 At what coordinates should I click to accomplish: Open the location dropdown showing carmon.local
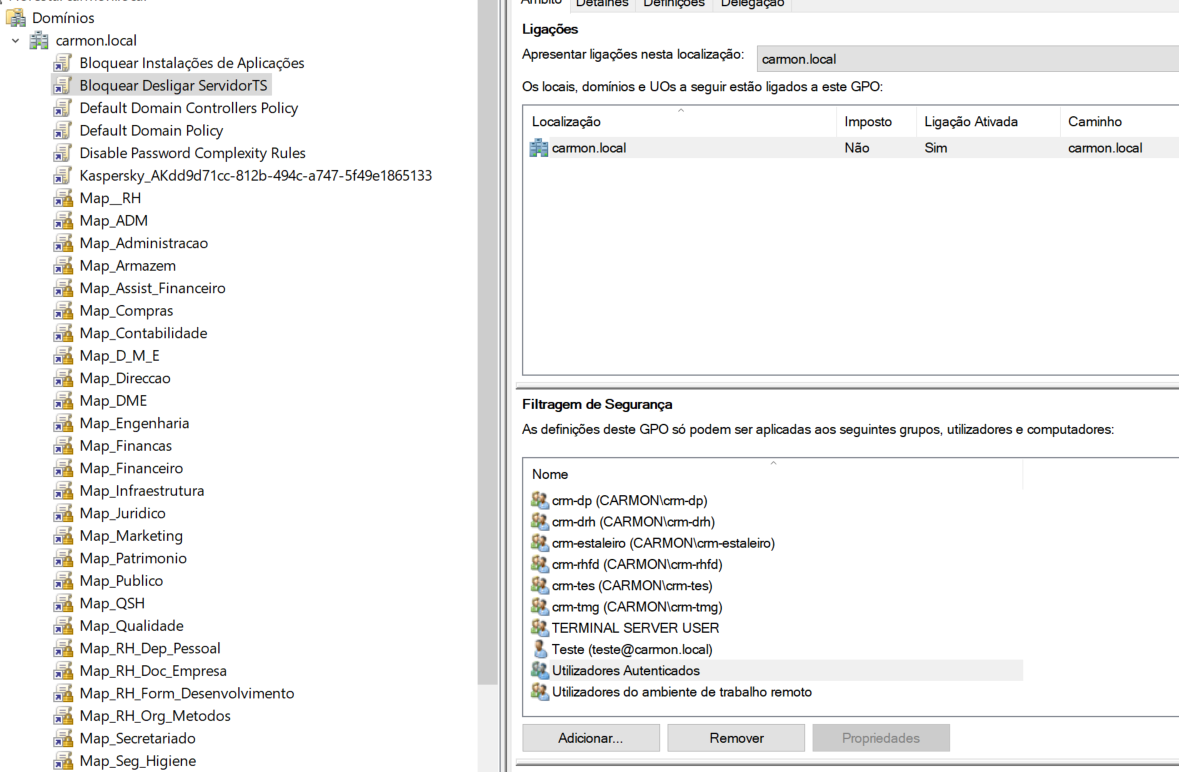968,59
